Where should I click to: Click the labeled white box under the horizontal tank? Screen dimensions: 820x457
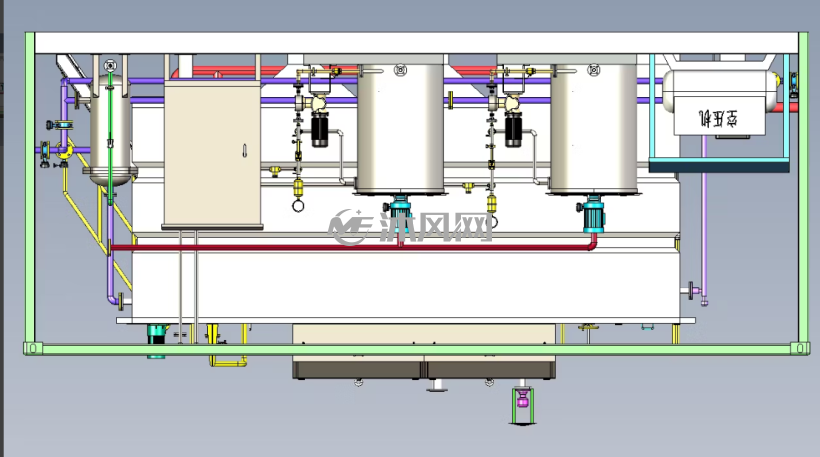pyautogui.click(x=719, y=116)
